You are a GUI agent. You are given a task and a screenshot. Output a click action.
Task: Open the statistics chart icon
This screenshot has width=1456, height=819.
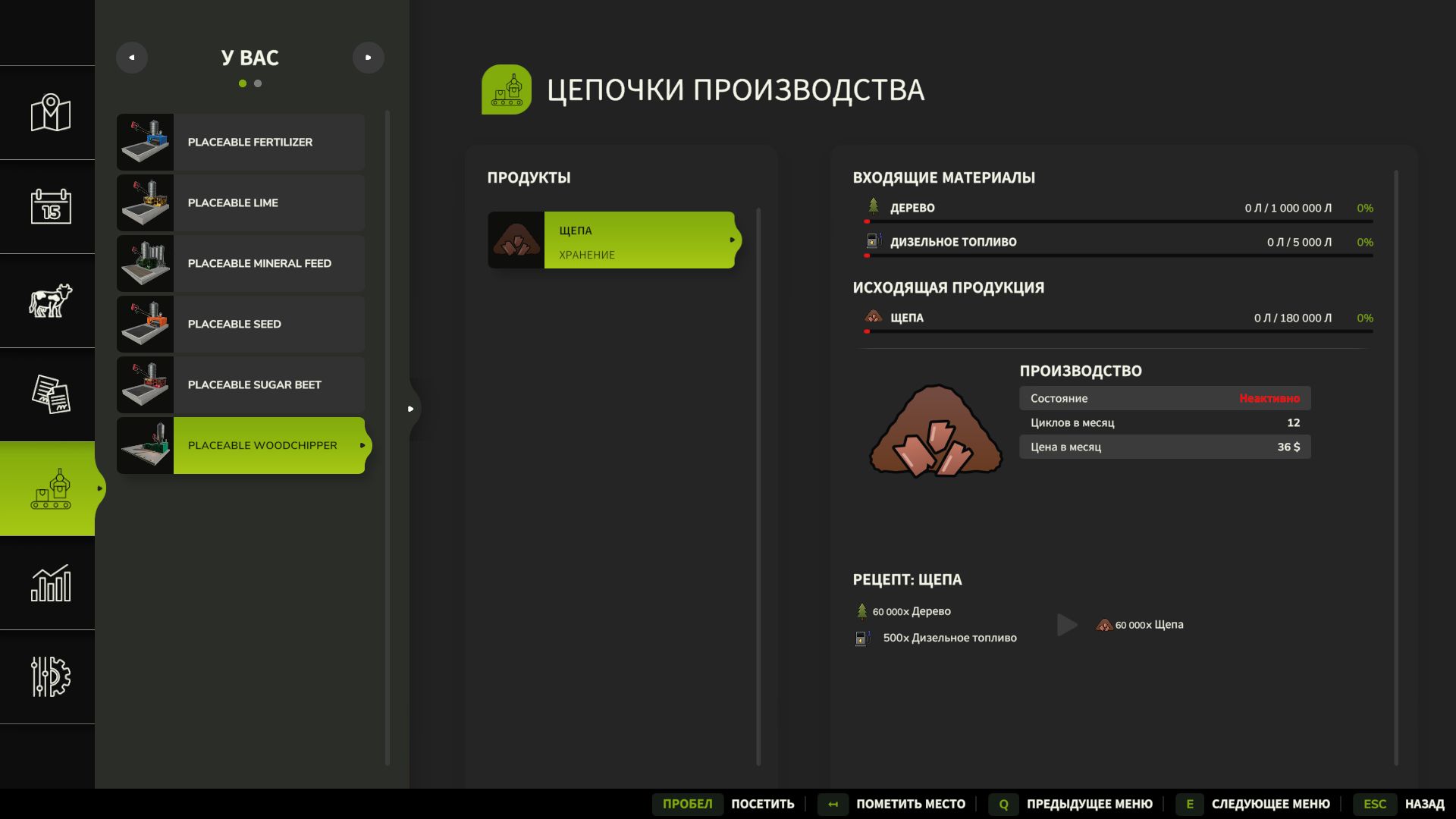[x=50, y=583]
